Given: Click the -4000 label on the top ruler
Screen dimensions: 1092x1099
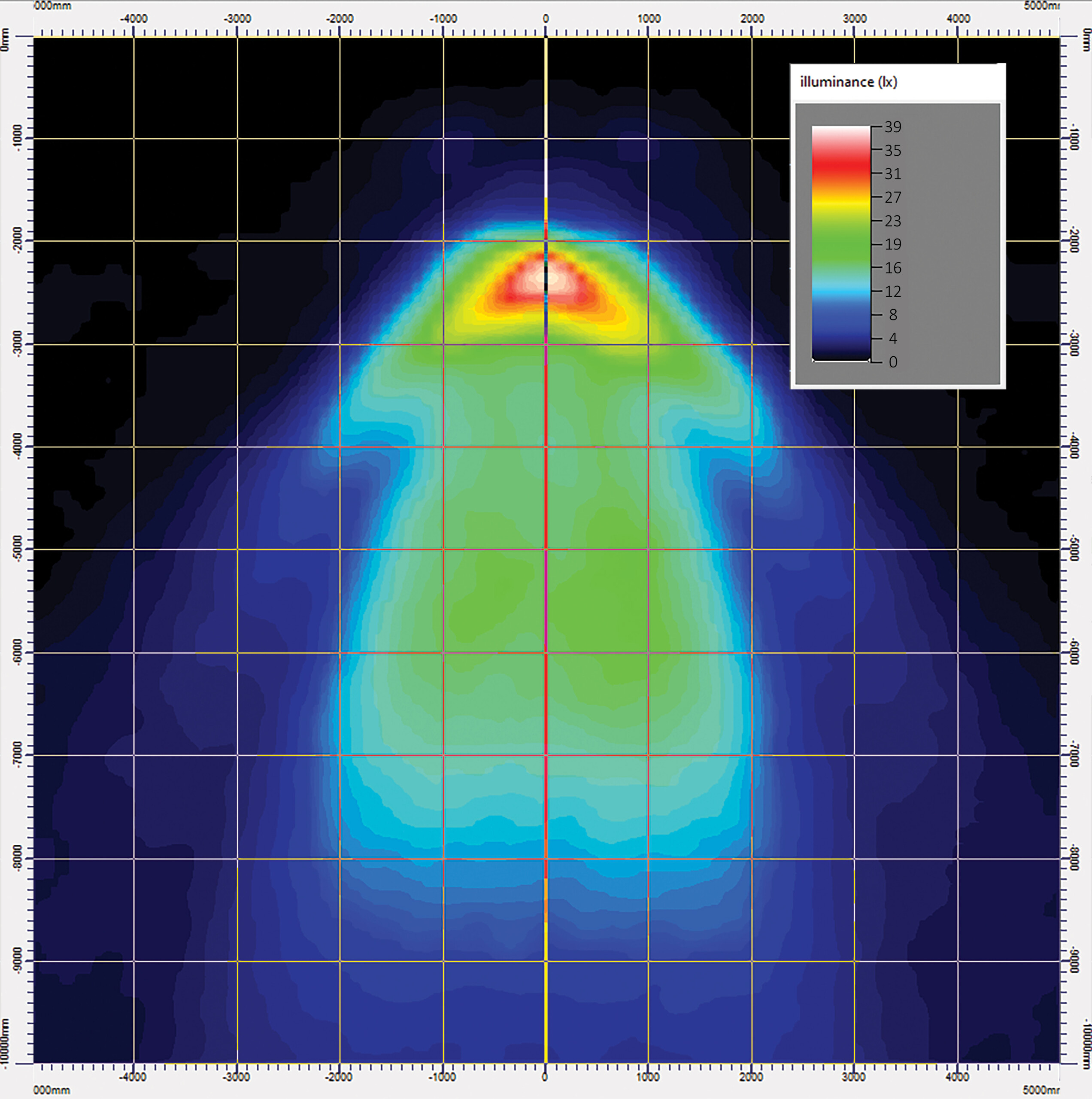Looking at the screenshot, I should point(133,19).
